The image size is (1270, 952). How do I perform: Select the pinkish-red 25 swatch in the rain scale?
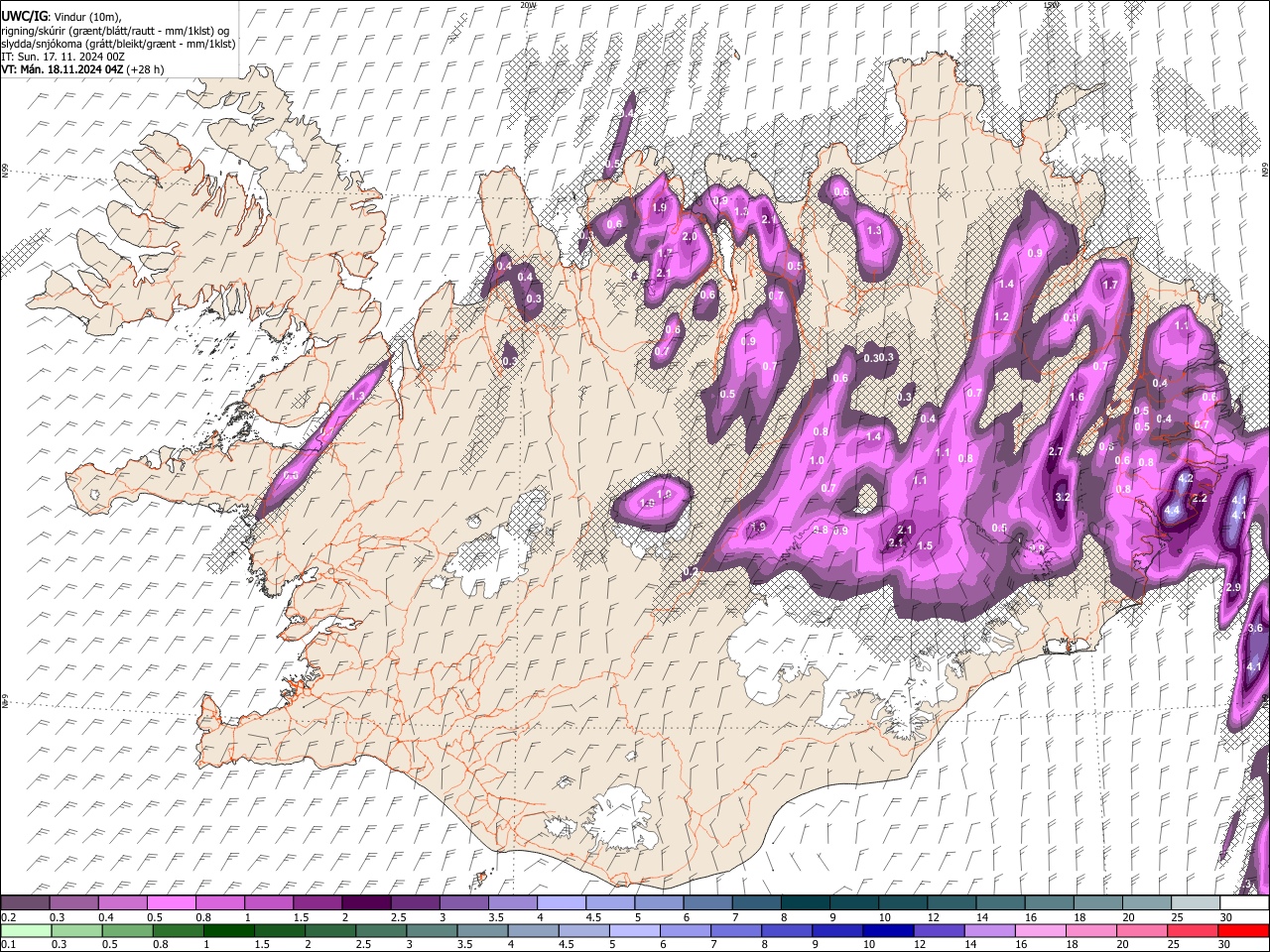(x=1191, y=930)
